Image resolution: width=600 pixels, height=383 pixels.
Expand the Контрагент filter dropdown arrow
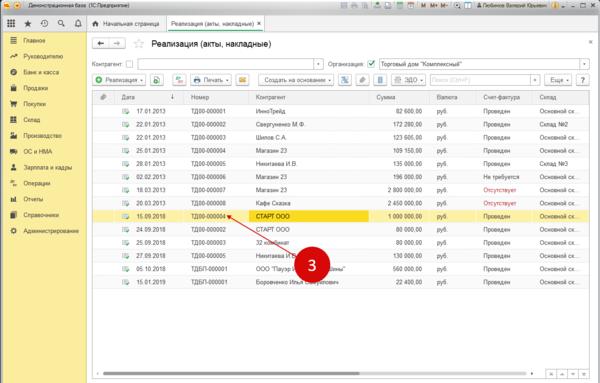(318, 64)
